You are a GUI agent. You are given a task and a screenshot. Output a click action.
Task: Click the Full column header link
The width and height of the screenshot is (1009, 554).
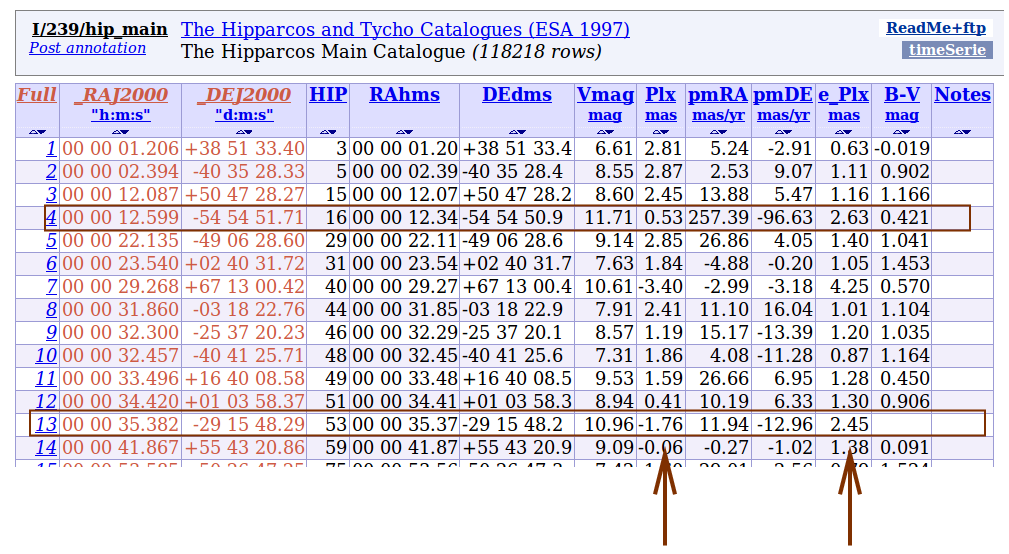point(37,95)
